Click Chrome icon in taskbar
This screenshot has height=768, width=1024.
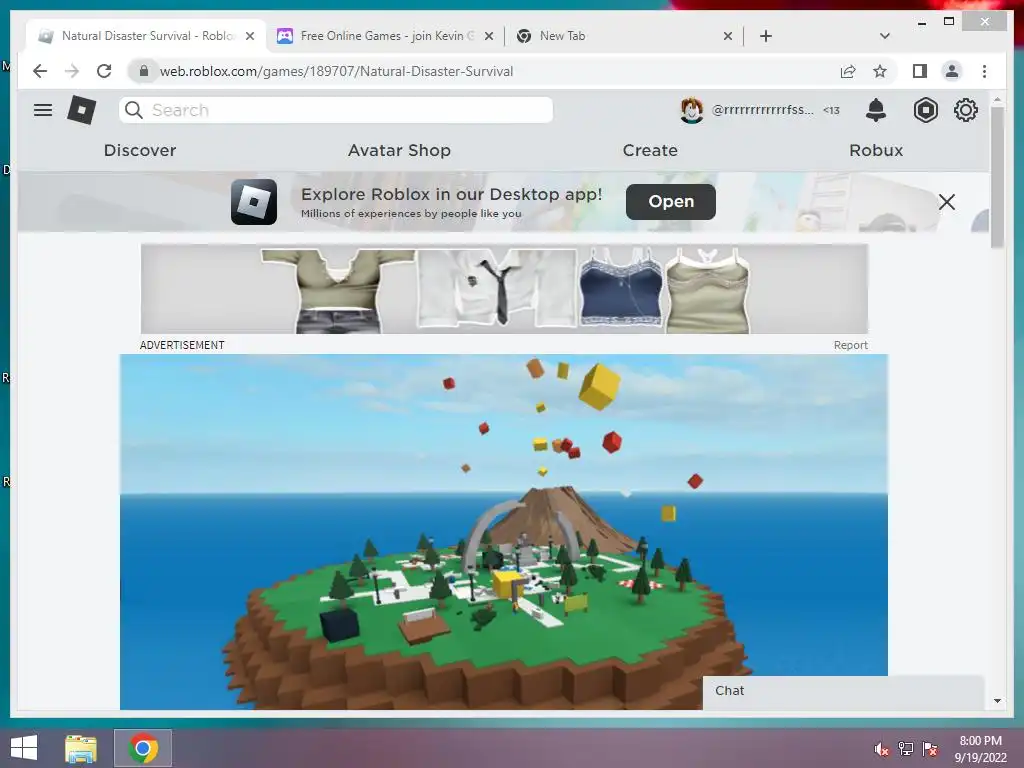[x=143, y=748]
